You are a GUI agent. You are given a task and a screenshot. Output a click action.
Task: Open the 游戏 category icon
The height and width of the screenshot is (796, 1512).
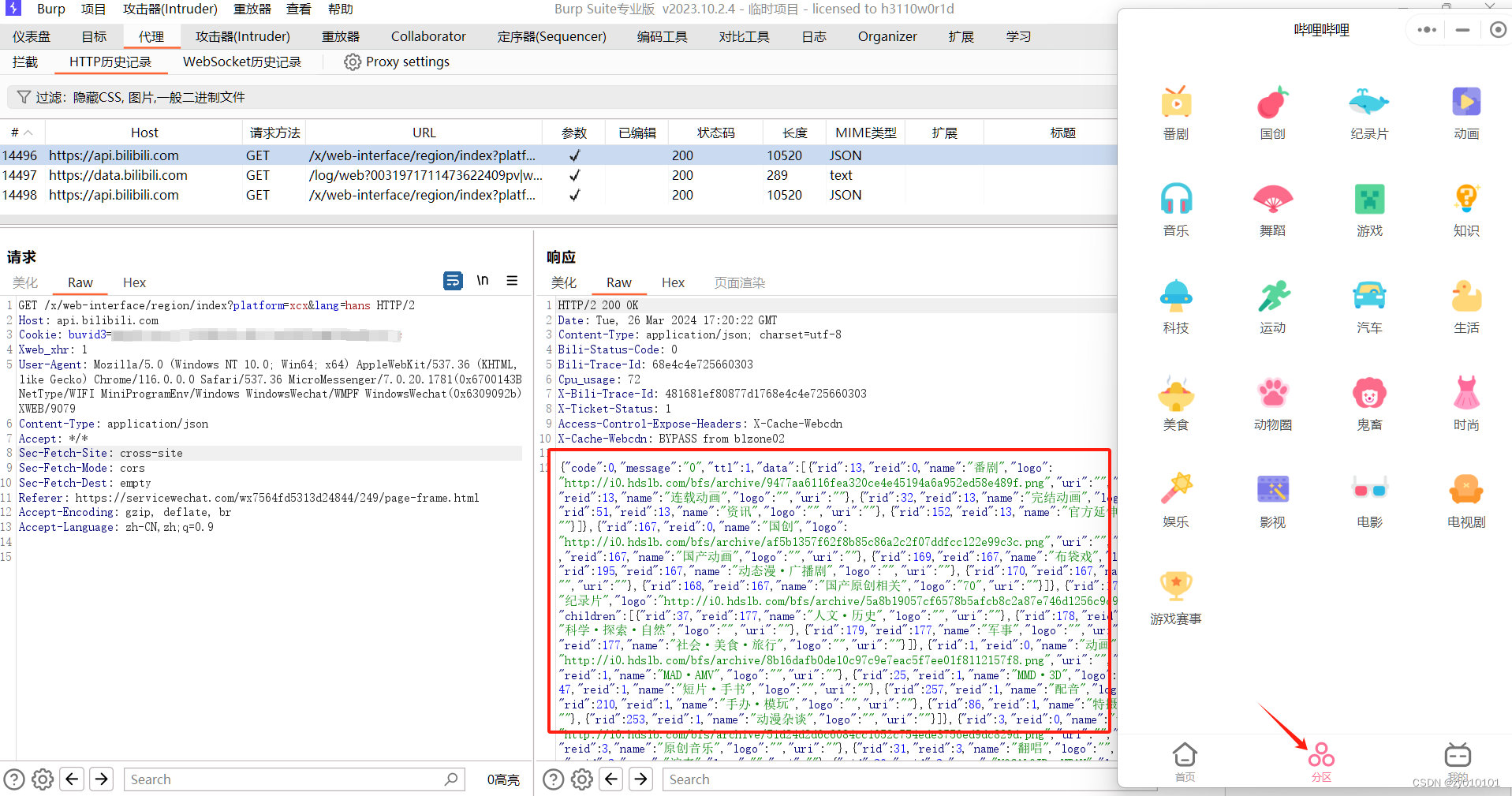coord(1369,199)
